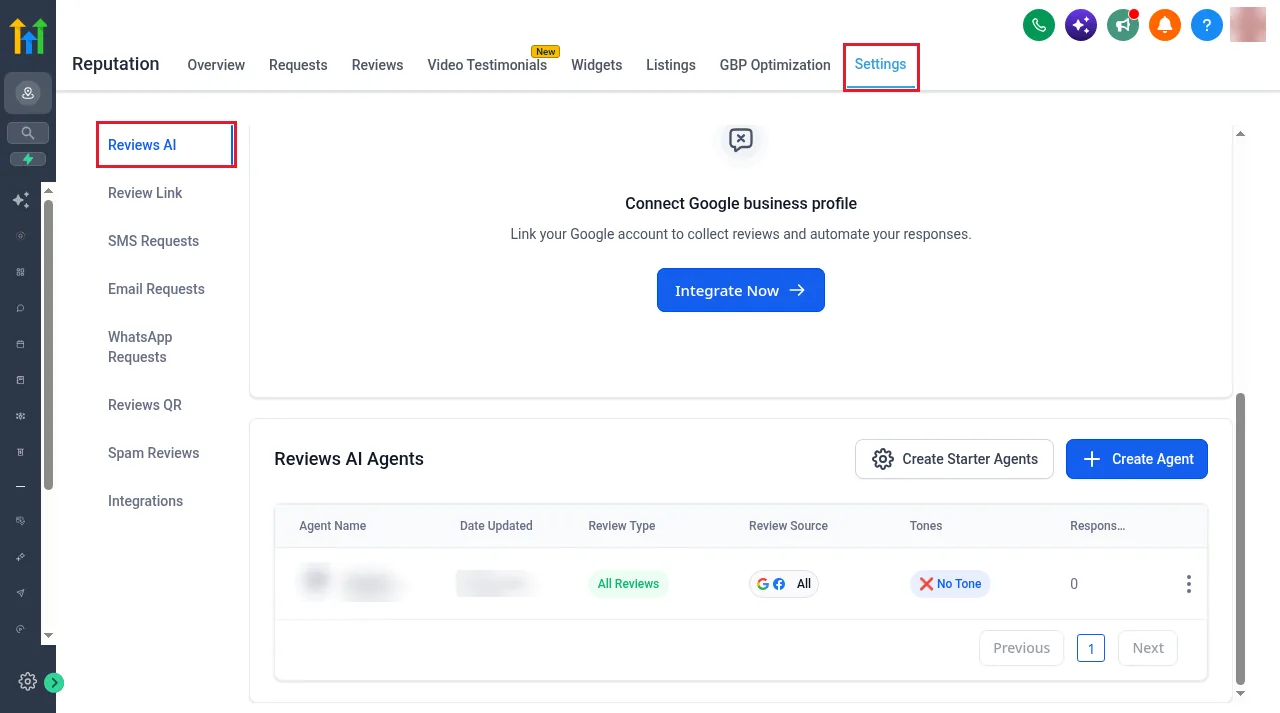The height and width of the screenshot is (713, 1280).
Task: Select Reviews AI in settings menu
Action: [165, 145]
